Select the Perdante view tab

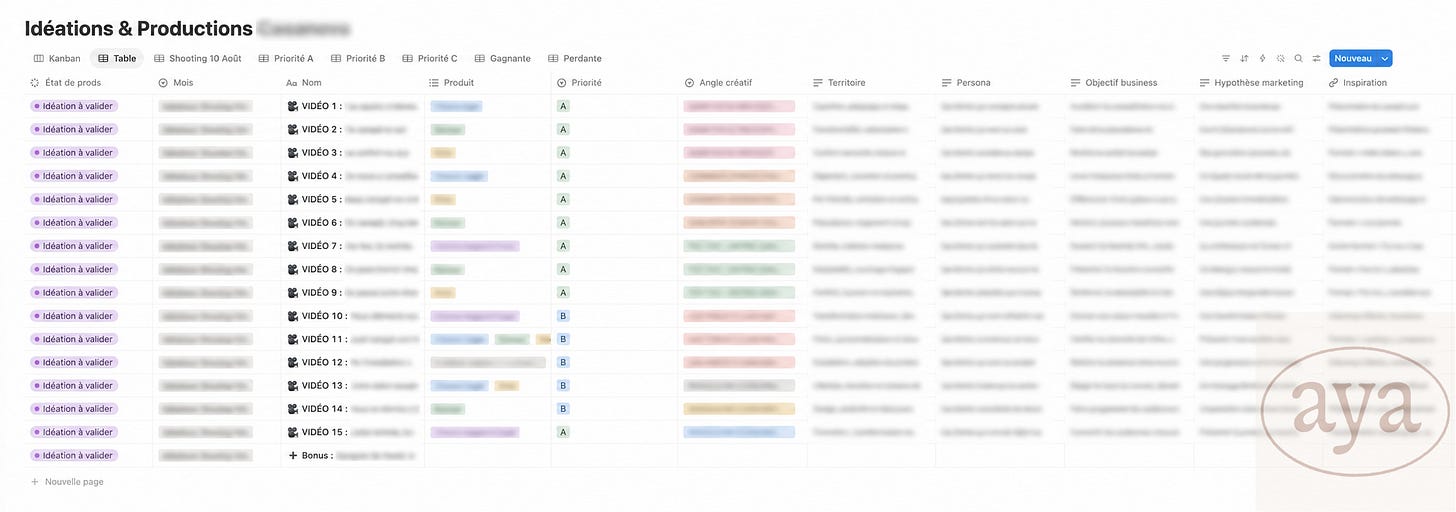tap(574, 58)
